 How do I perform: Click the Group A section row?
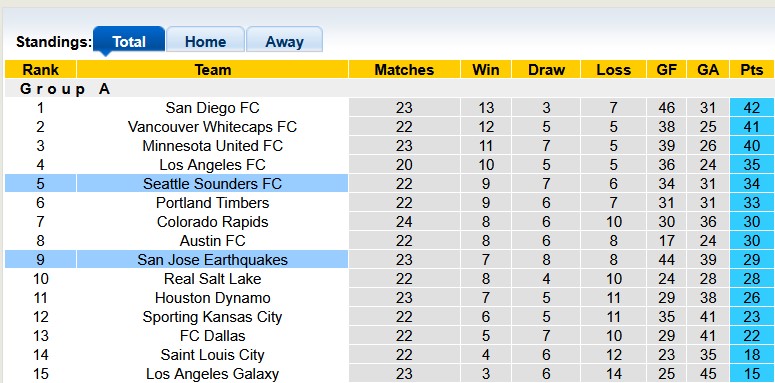pos(389,88)
